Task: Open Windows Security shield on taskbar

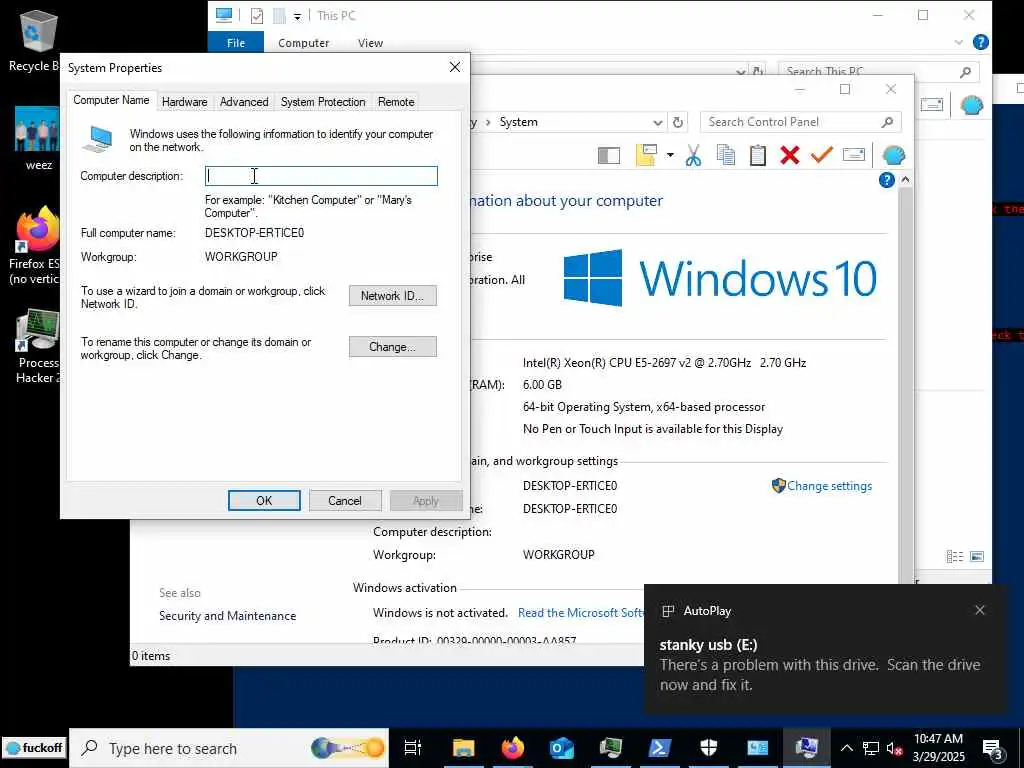Action: click(x=709, y=748)
